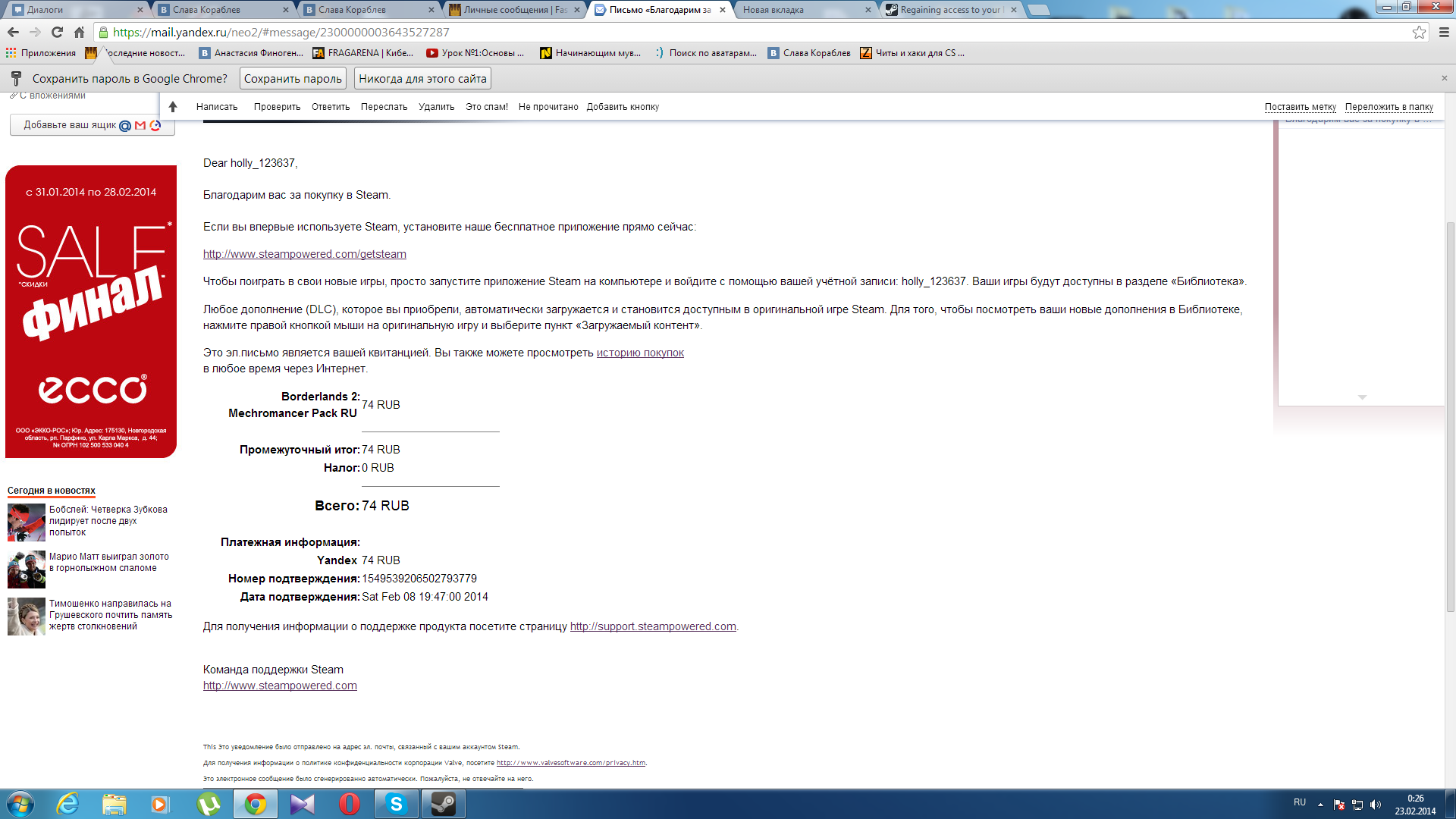Open the ECCO SALE advertisement banner
1456x819 pixels.
[x=91, y=312]
